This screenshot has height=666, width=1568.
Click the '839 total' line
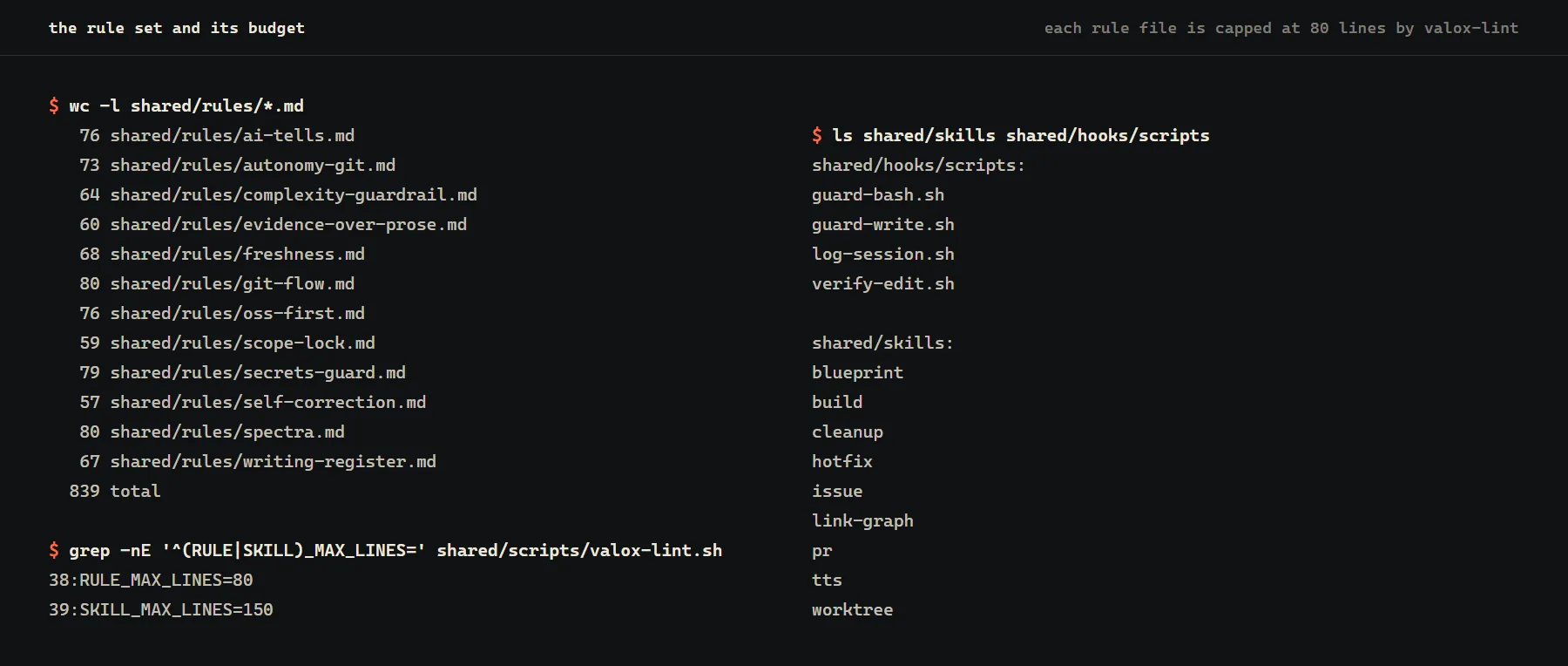(x=115, y=491)
